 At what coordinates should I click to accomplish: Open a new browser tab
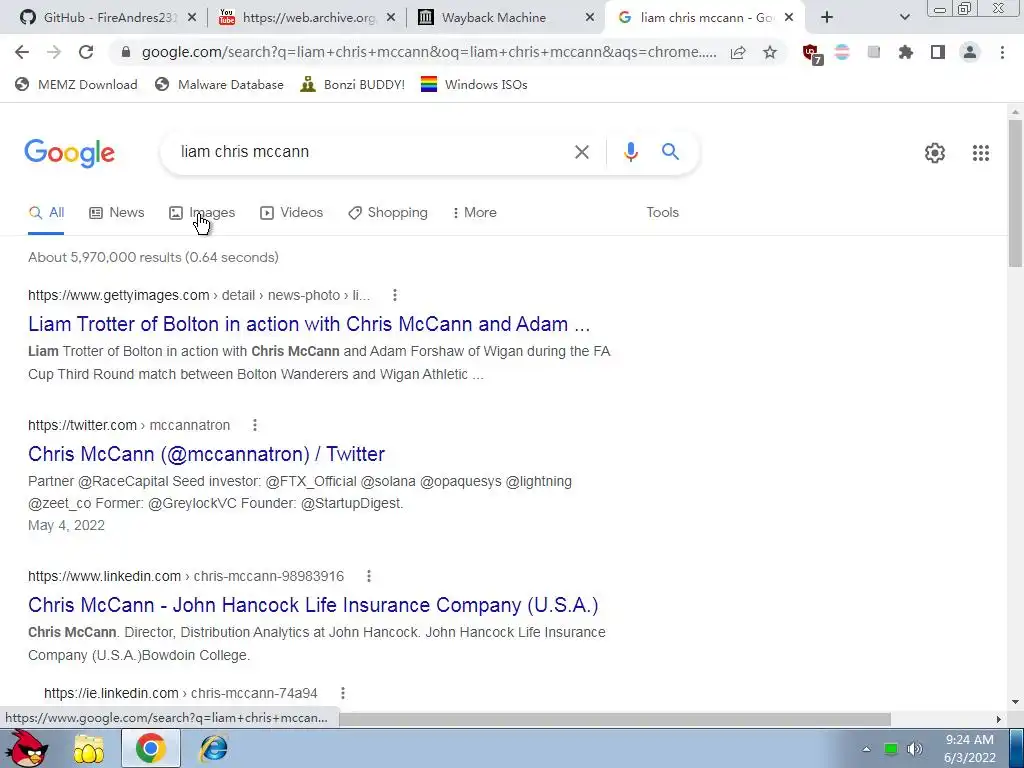pyautogui.click(x=827, y=18)
